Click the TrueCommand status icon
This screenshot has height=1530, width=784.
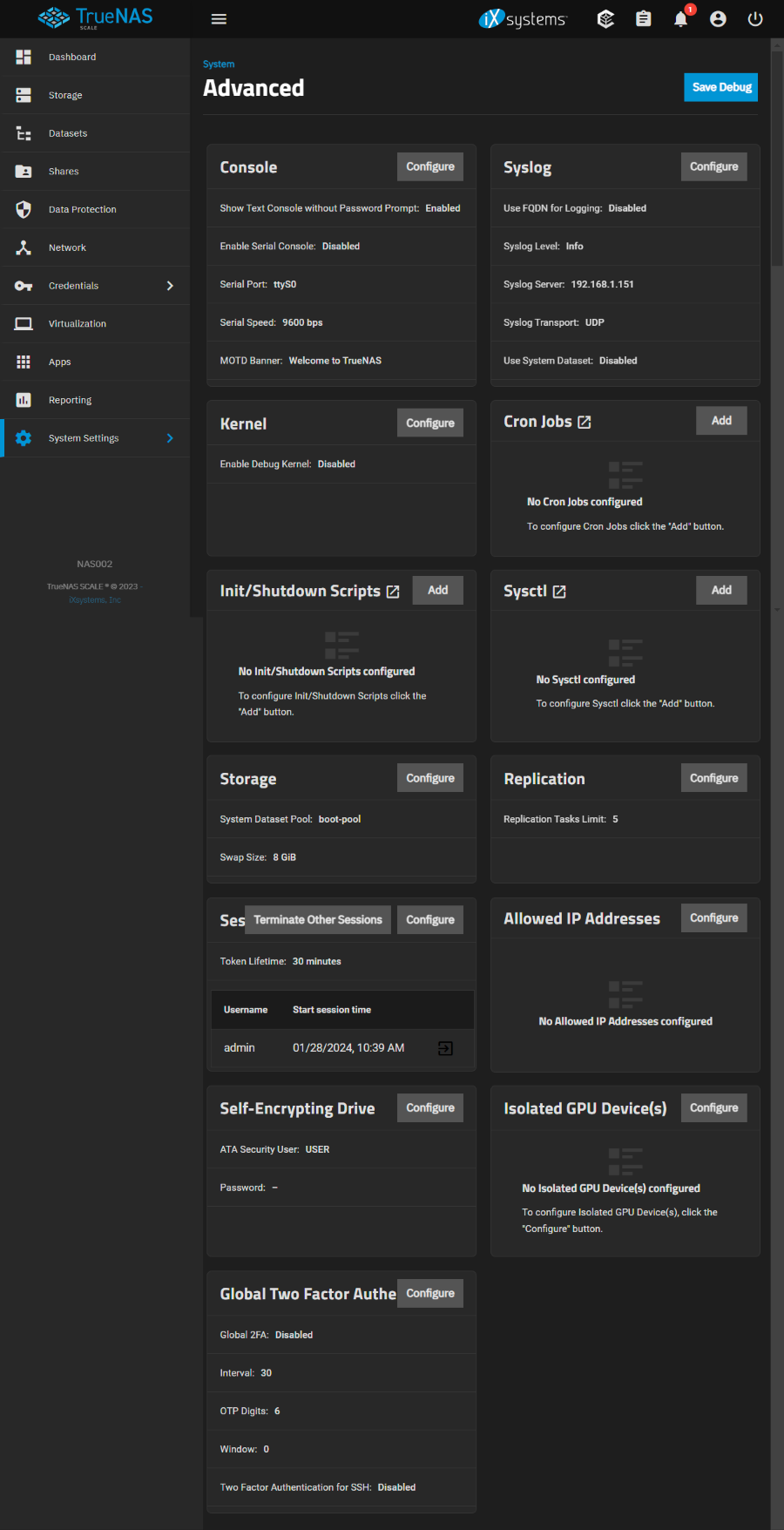605,19
